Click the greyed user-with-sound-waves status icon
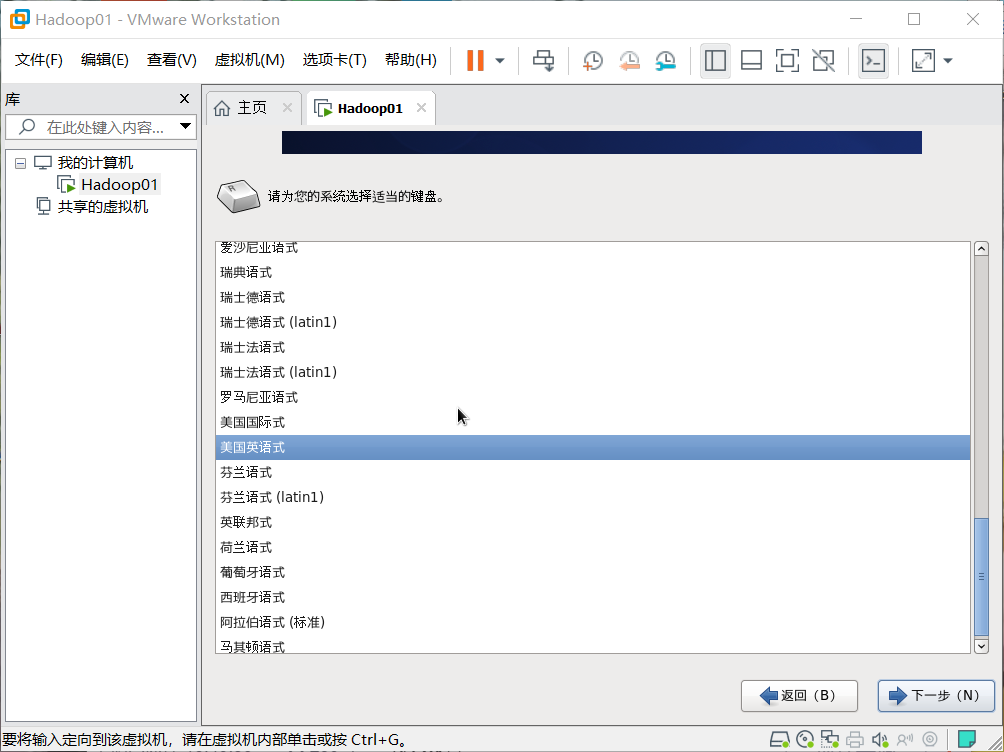The image size is (1004, 752). tap(905, 740)
